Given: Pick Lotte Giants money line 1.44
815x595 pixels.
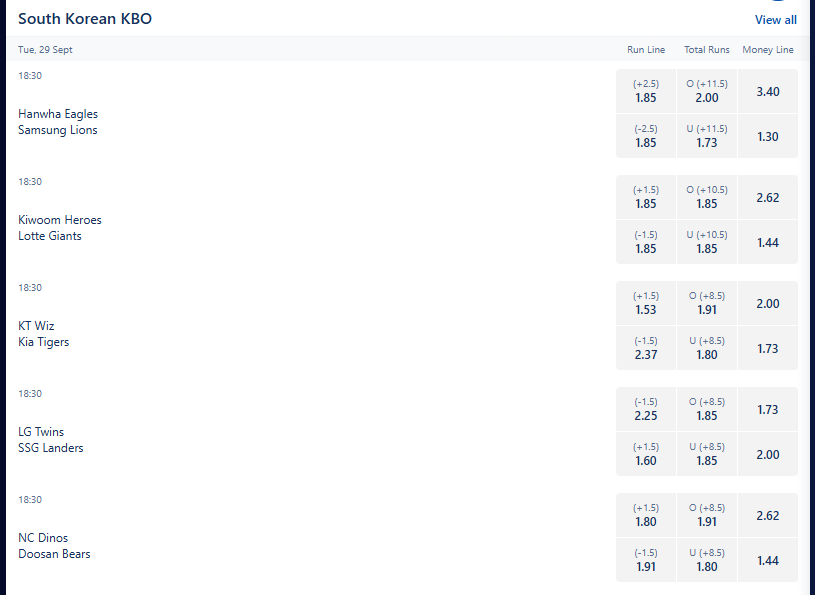Looking at the screenshot, I should click(768, 242).
